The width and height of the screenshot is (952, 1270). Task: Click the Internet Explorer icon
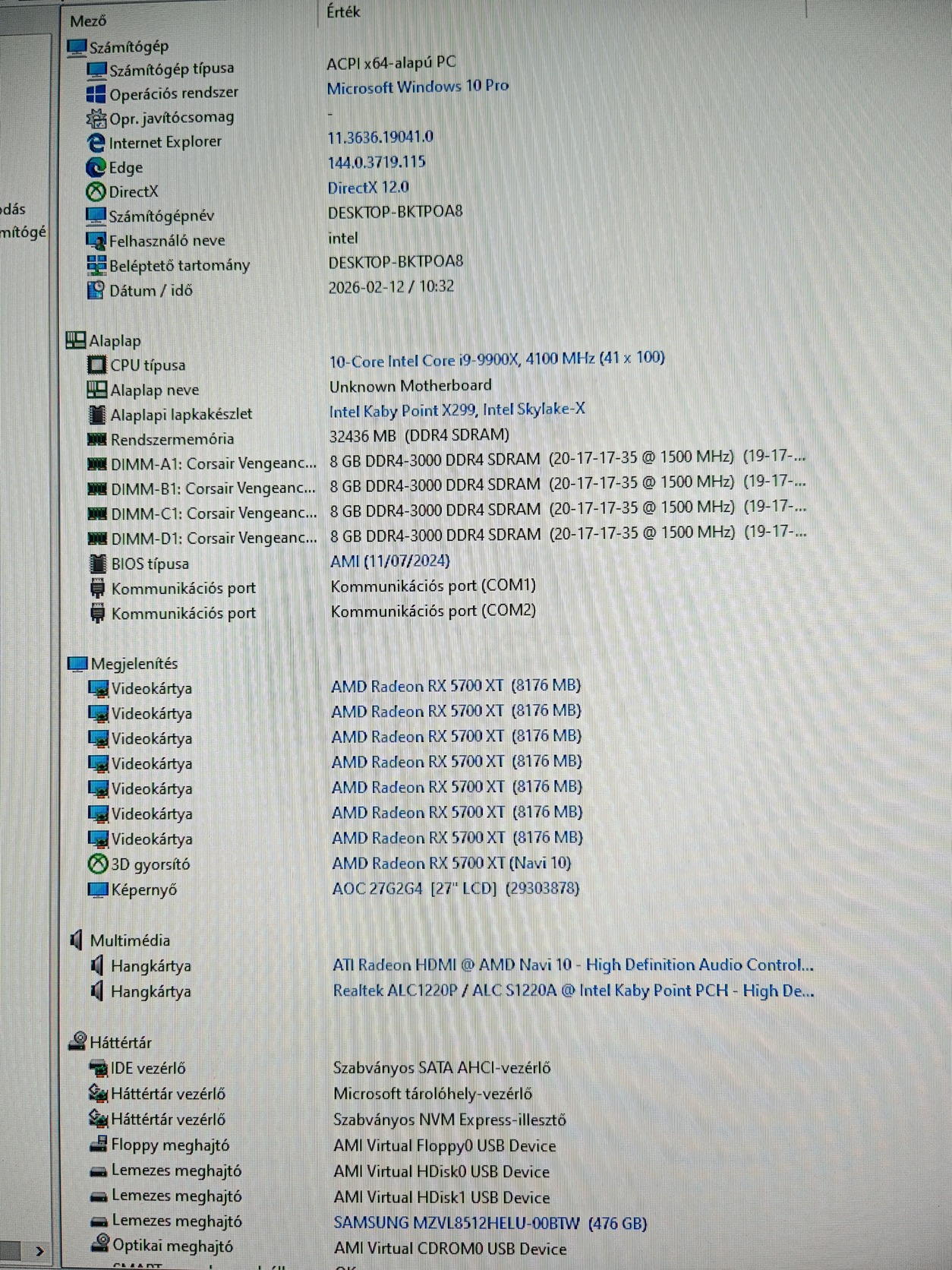click(x=96, y=142)
